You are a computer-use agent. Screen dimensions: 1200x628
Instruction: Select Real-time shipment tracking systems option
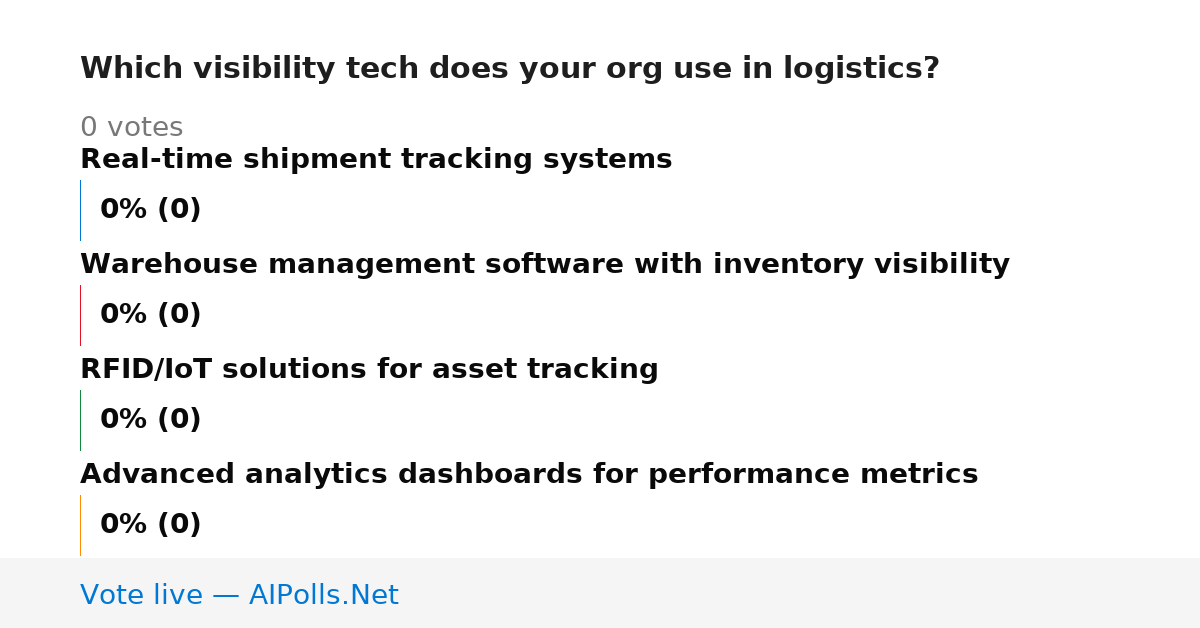[x=376, y=160]
